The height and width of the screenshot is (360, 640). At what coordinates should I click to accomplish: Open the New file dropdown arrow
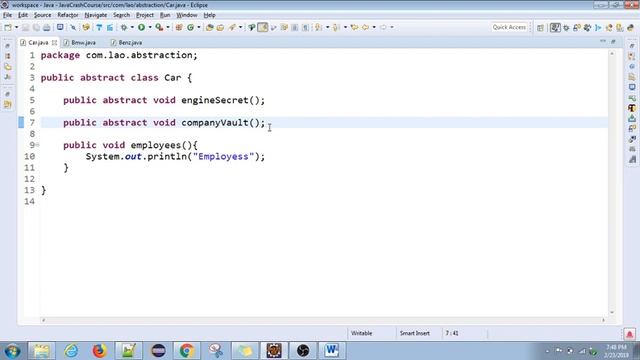[16, 27]
